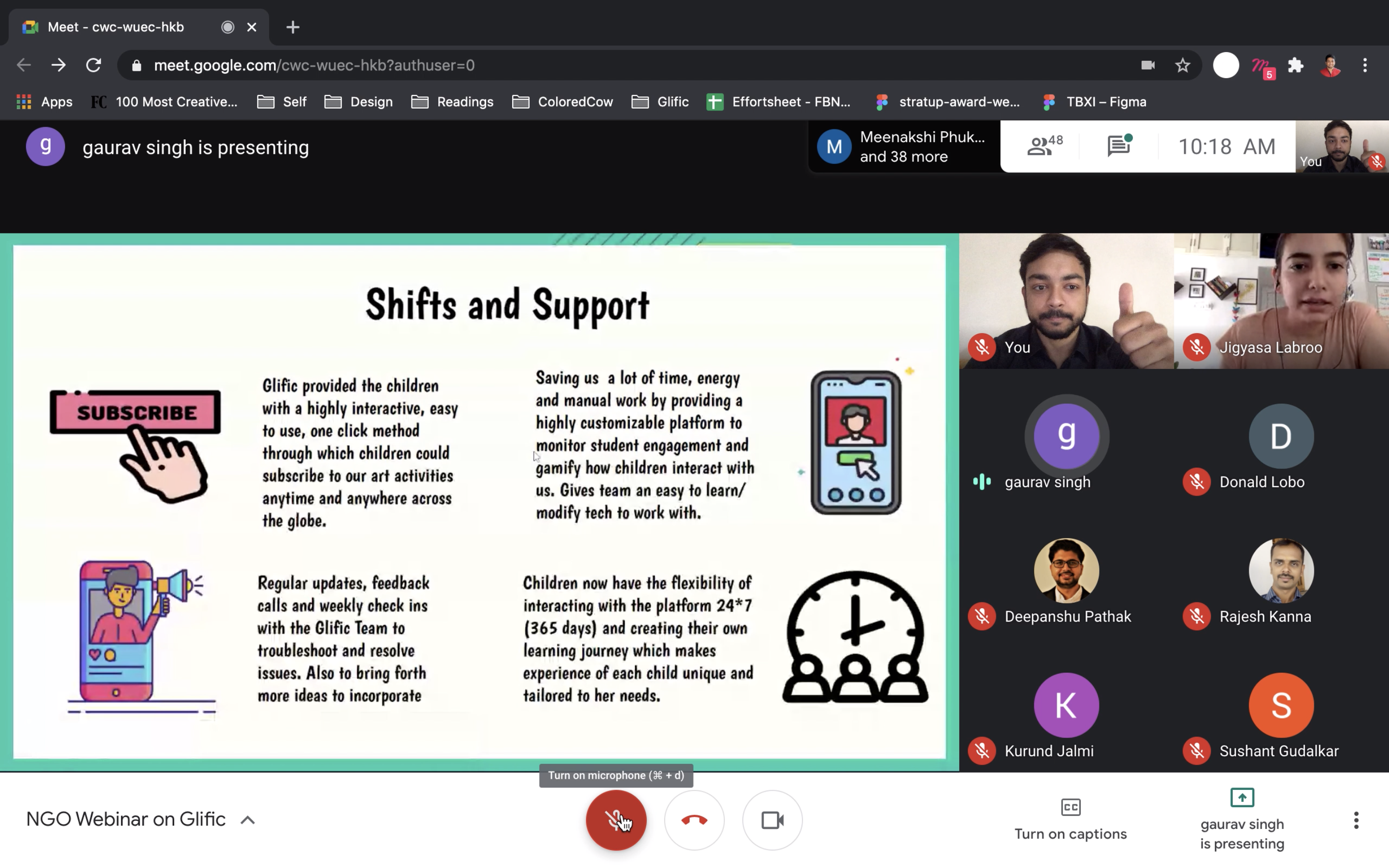Open the chat messages panel
The height and width of the screenshot is (868, 1389).
click(x=1118, y=146)
